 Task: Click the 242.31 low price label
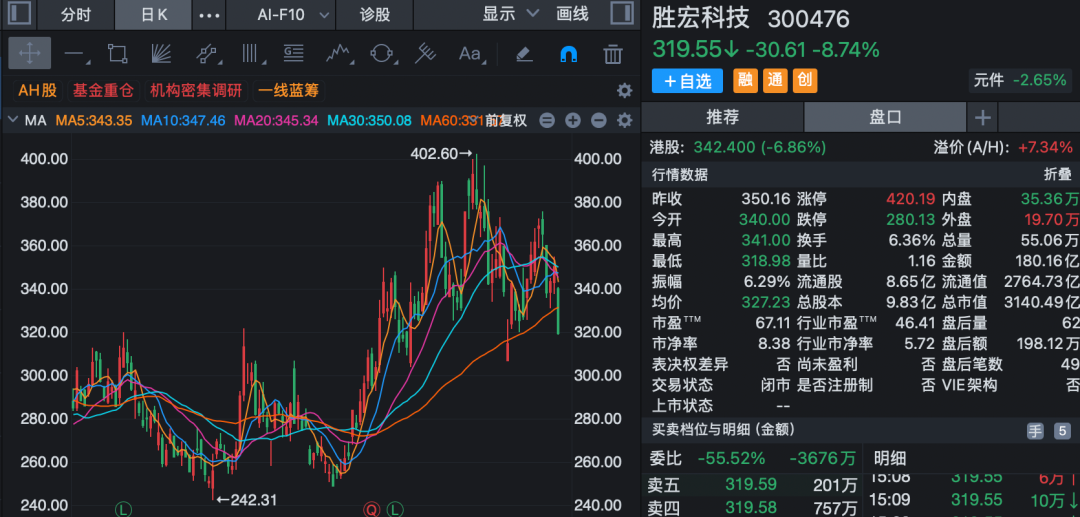coord(246,500)
